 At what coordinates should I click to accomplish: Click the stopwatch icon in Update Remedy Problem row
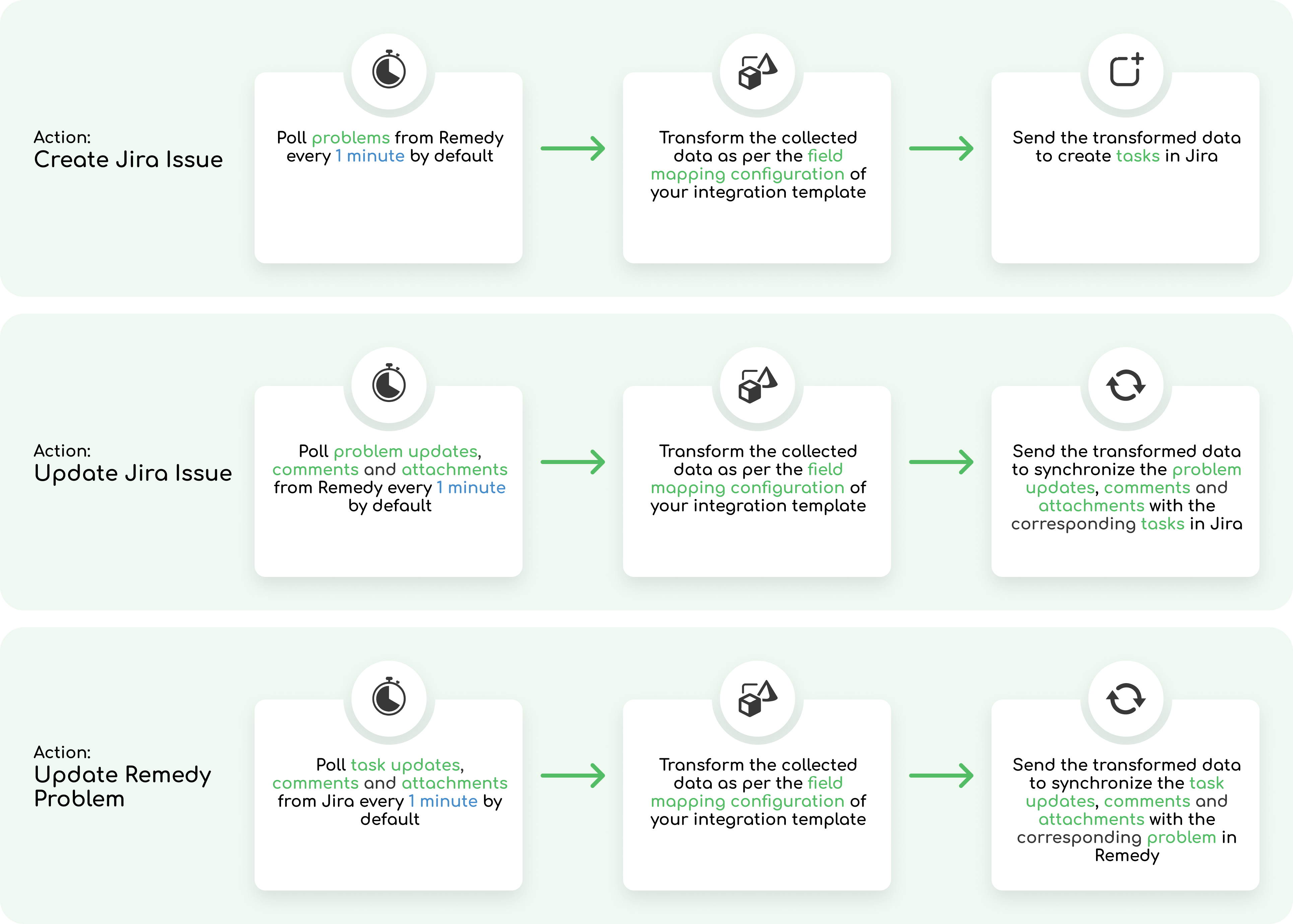tap(389, 698)
